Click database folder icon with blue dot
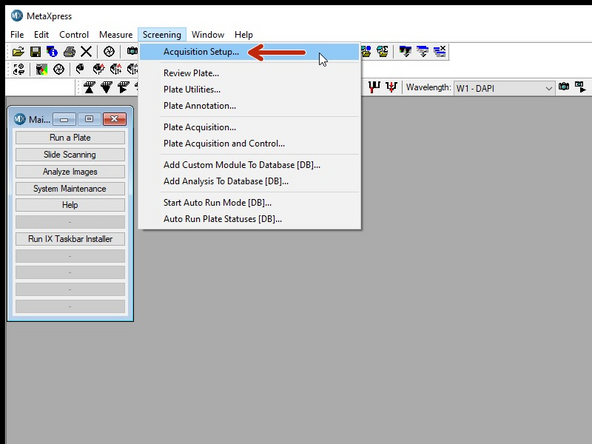Viewport: 592px width, 444px height. [x=366, y=51]
